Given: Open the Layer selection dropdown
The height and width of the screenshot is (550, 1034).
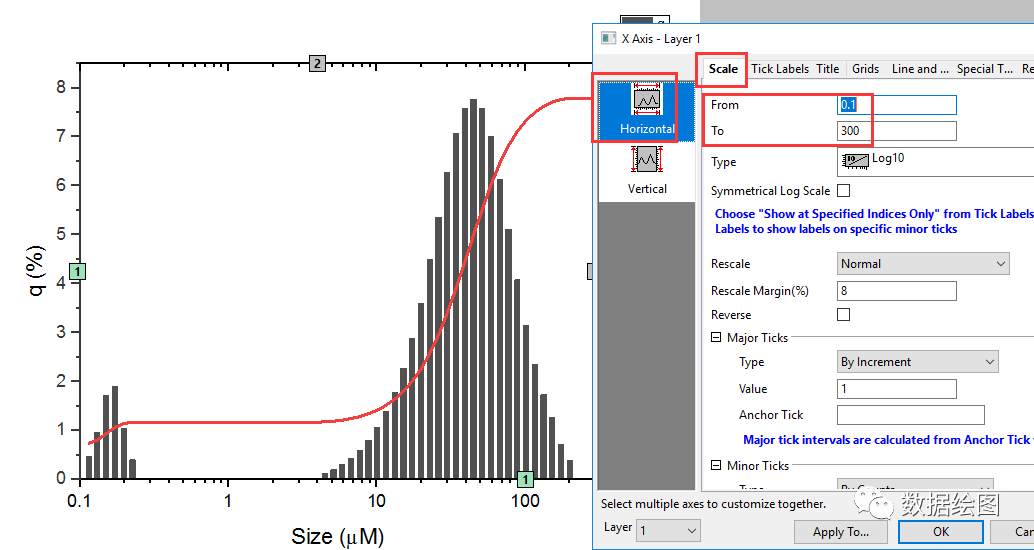Looking at the screenshot, I should tap(668, 530).
